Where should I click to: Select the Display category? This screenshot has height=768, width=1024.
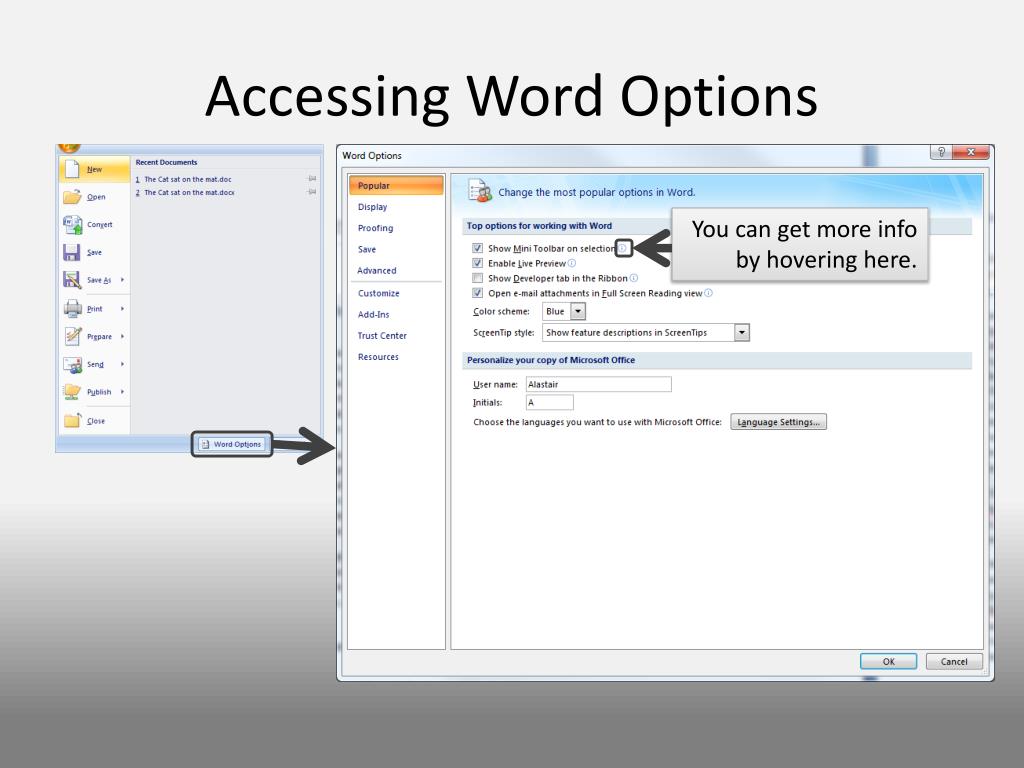396,207
